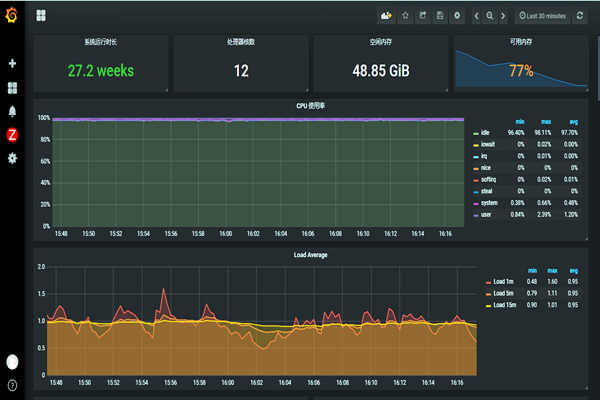Viewport: 600px width, 400px height.
Task: Shift time range back with left arrow
Action: point(477,16)
